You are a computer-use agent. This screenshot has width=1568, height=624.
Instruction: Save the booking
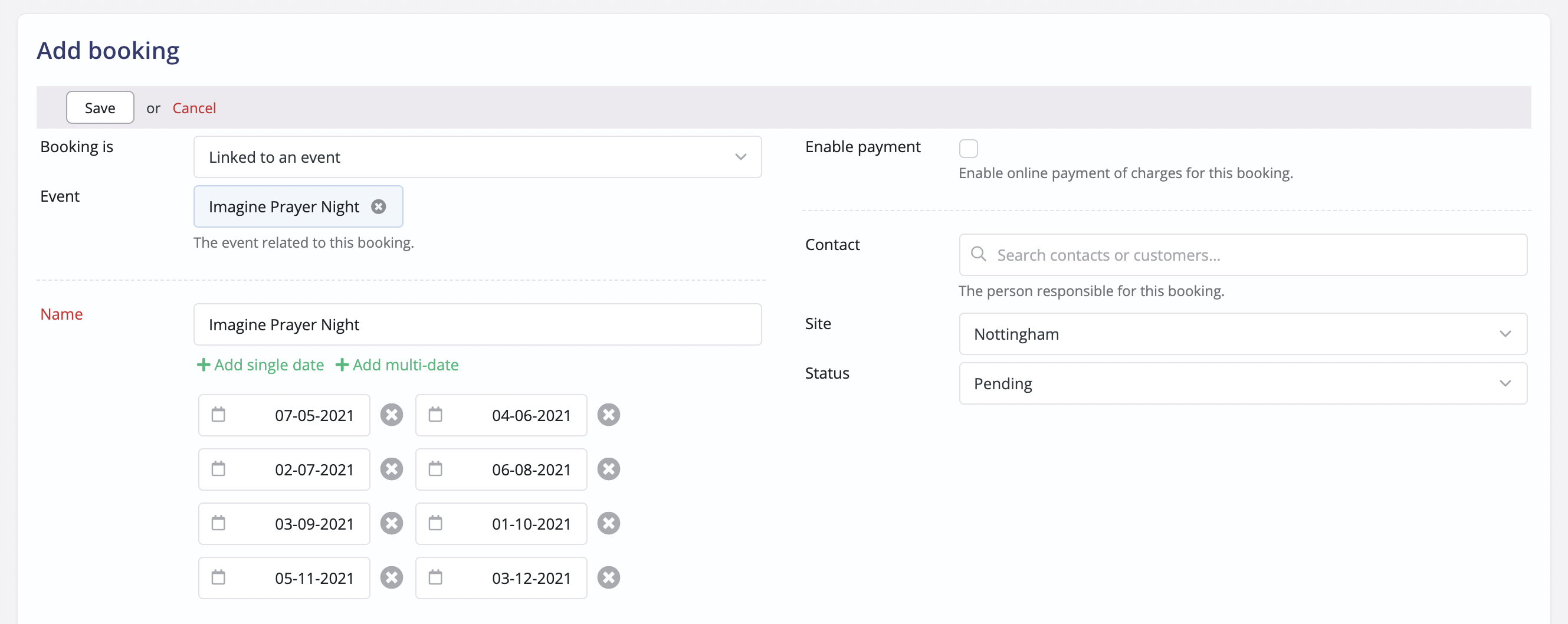tap(100, 107)
